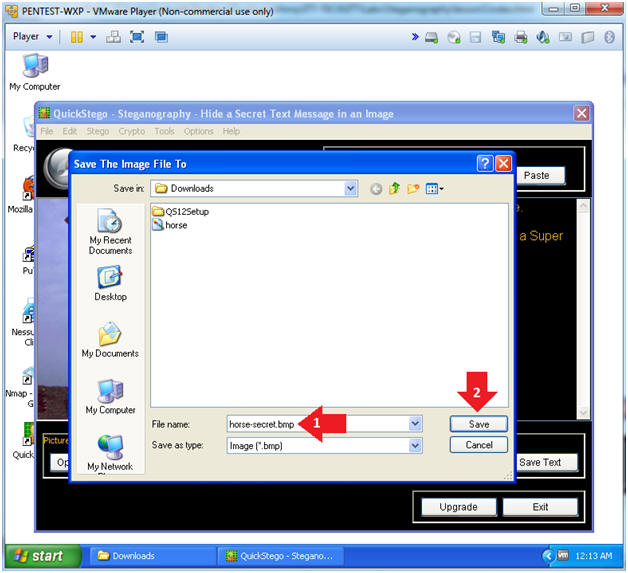Click the Upgrade button
Viewport: 628px width, 573px height.
point(459,507)
